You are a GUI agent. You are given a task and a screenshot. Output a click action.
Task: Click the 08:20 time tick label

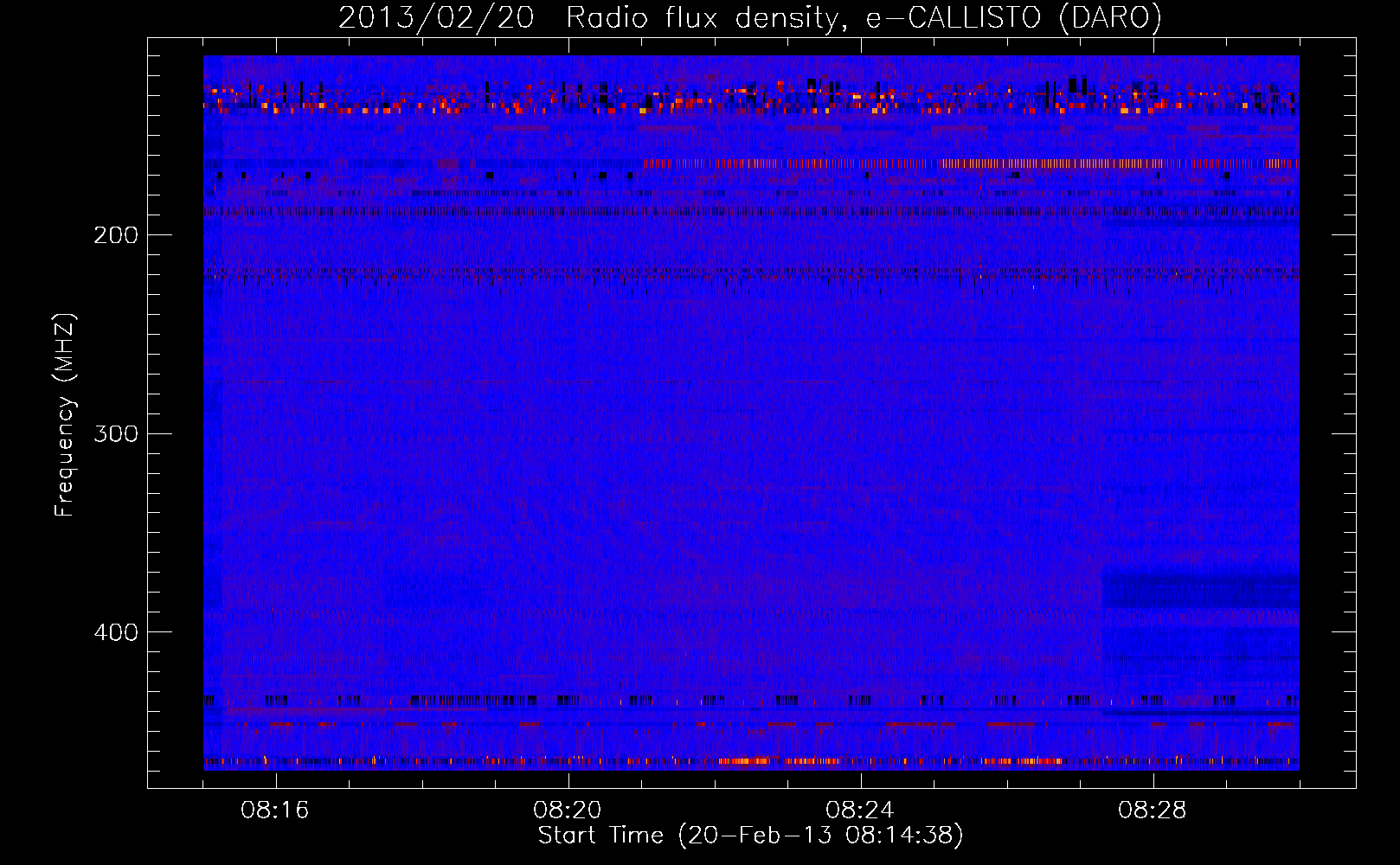tap(568, 811)
